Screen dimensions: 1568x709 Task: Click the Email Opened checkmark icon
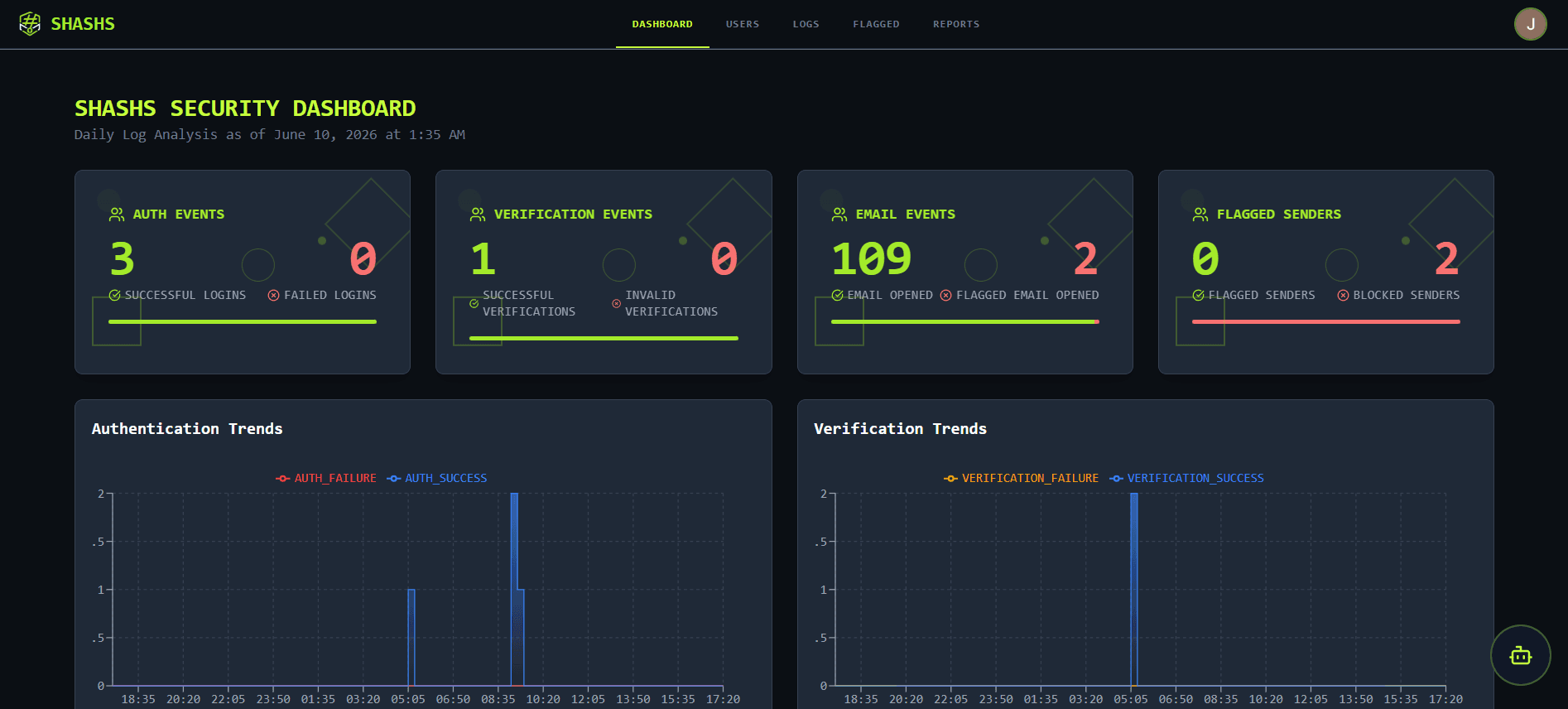[x=838, y=296]
